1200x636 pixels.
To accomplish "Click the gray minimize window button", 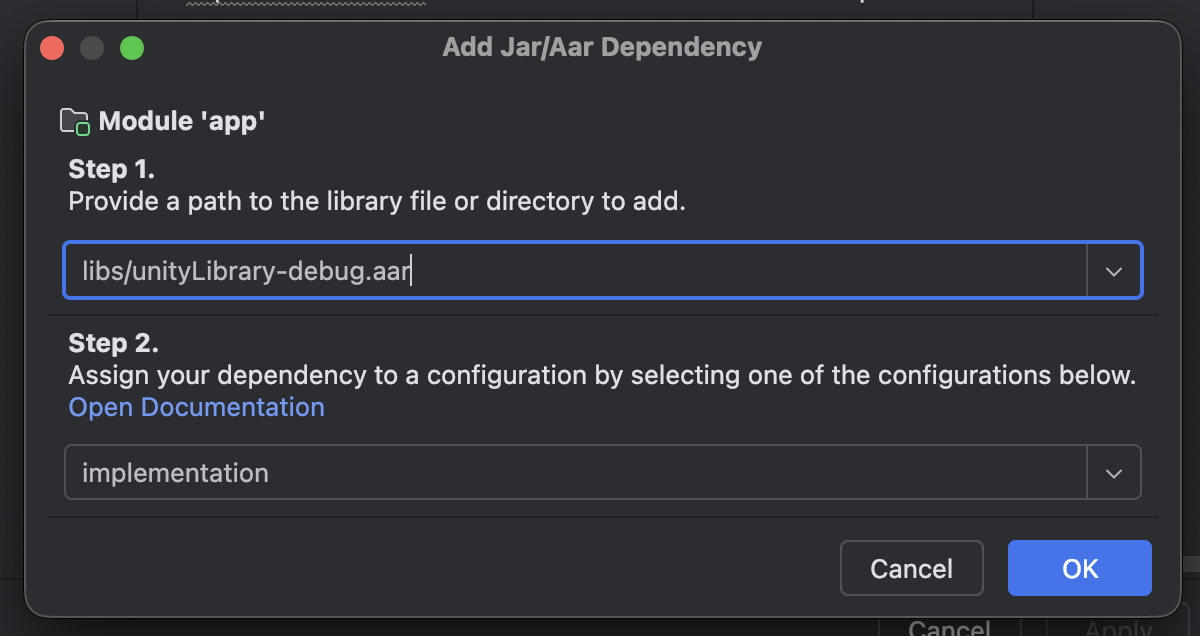I will (x=92, y=48).
